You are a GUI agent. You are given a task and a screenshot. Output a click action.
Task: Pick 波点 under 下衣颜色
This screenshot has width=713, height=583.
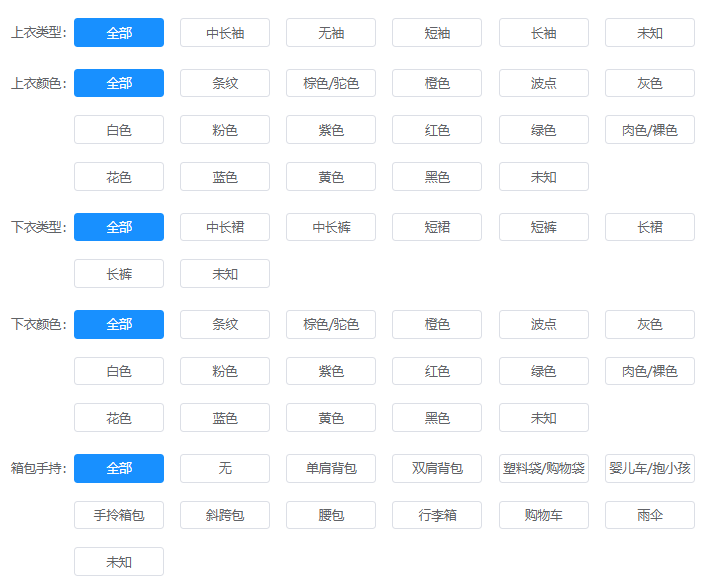[544, 324]
